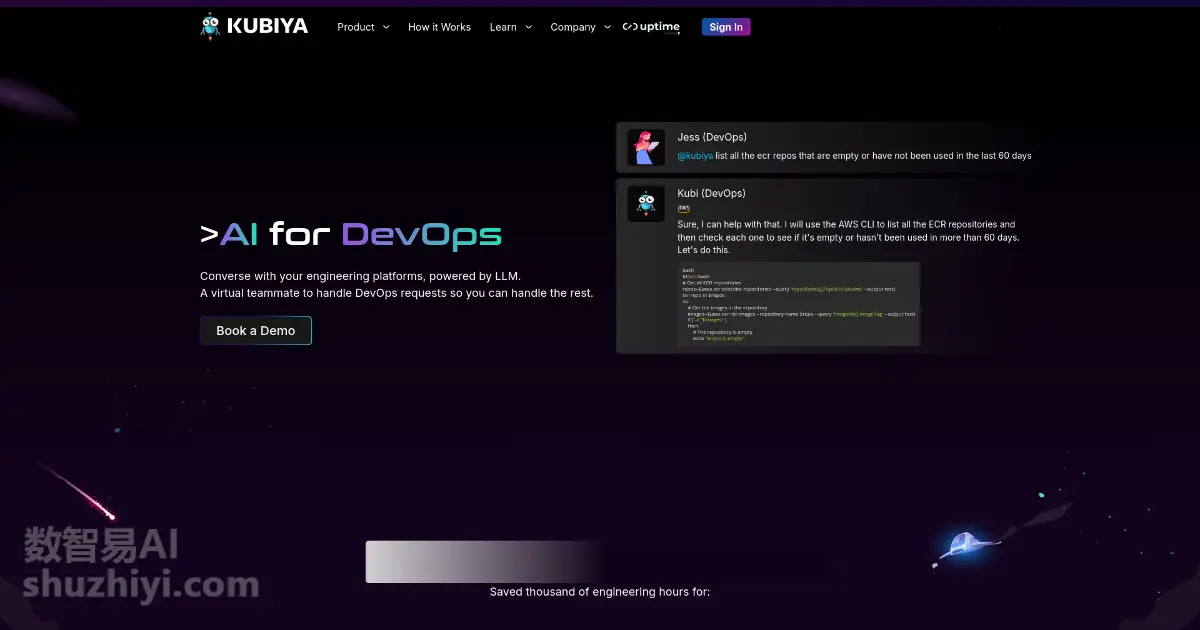Click the Kubiya robot logo icon
This screenshot has height=630, width=1200.
[210, 26]
